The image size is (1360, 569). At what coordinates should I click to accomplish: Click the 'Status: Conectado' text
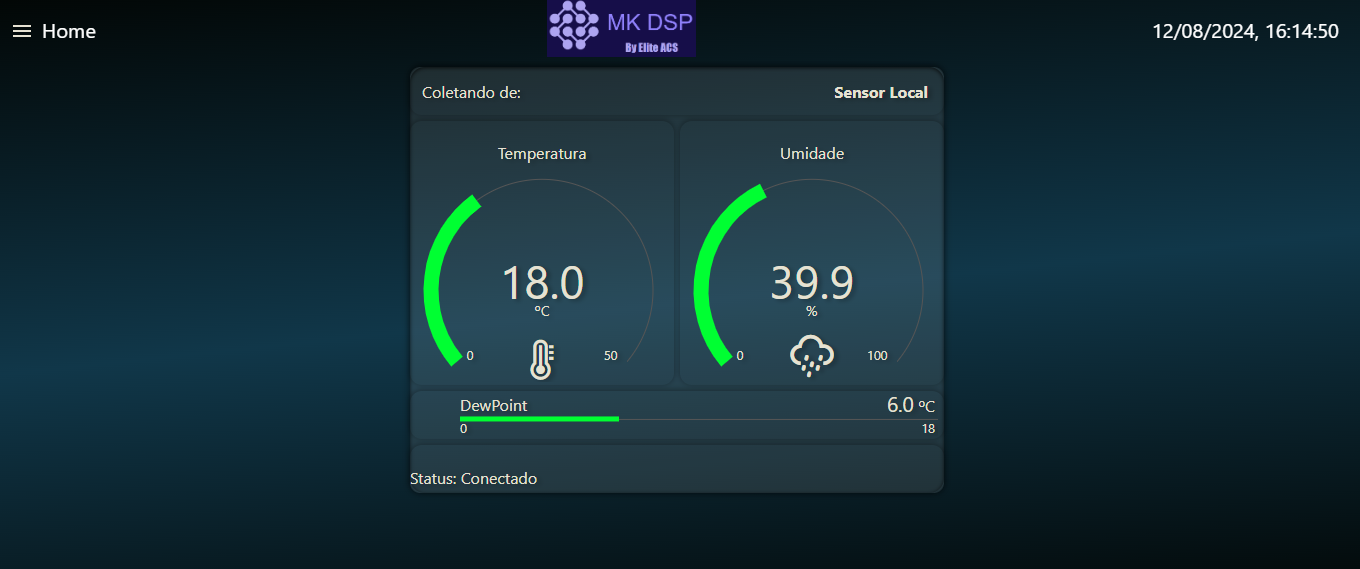(473, 479)
